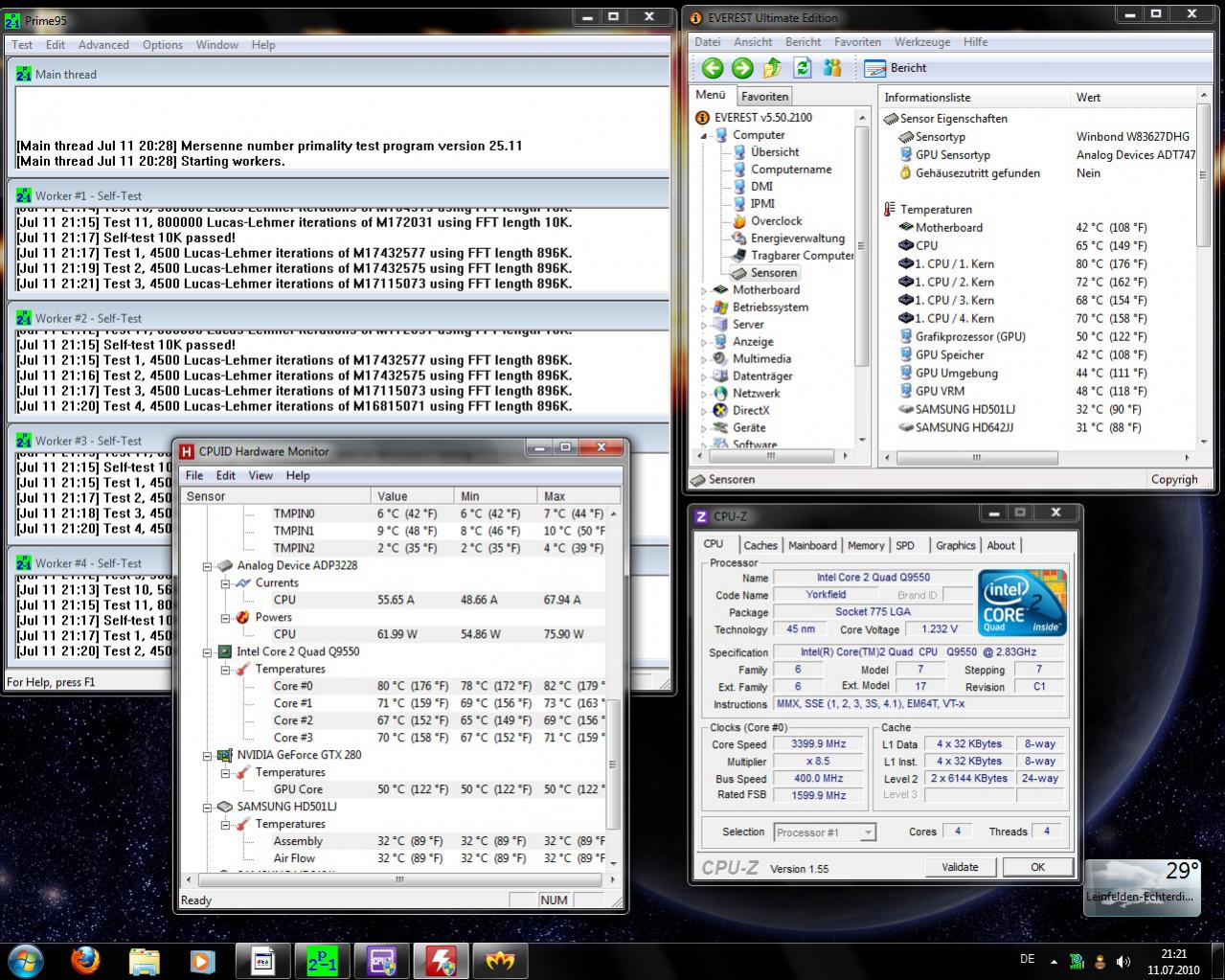
Task: Click the OK button in CPU-Z
Action: pos(1037,867)
